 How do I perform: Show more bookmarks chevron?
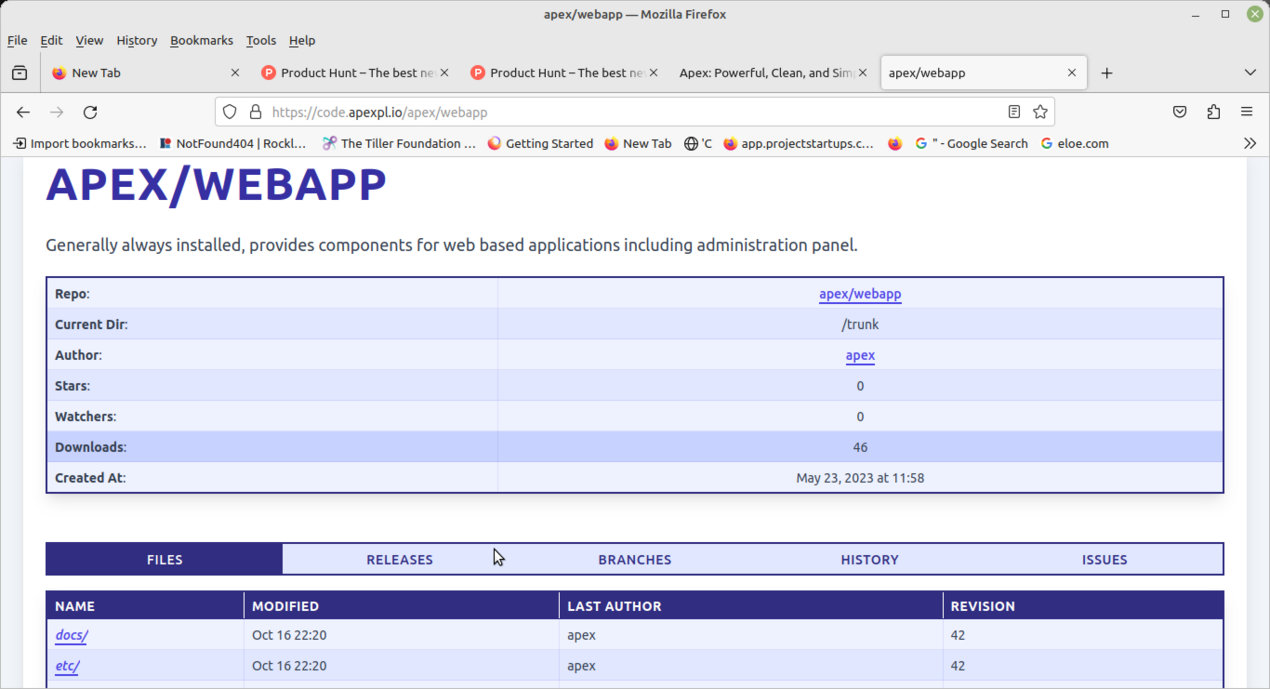click(1250, 143)
